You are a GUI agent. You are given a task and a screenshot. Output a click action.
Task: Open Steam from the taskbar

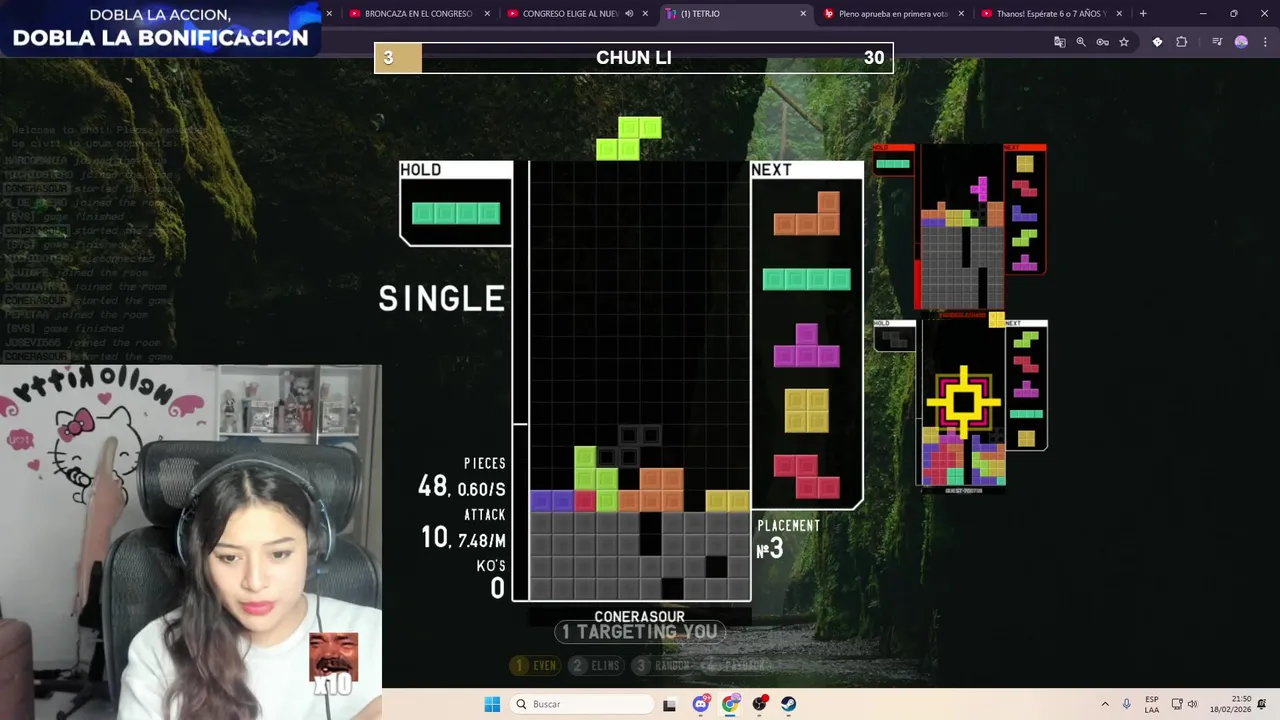tap(789, 704)
